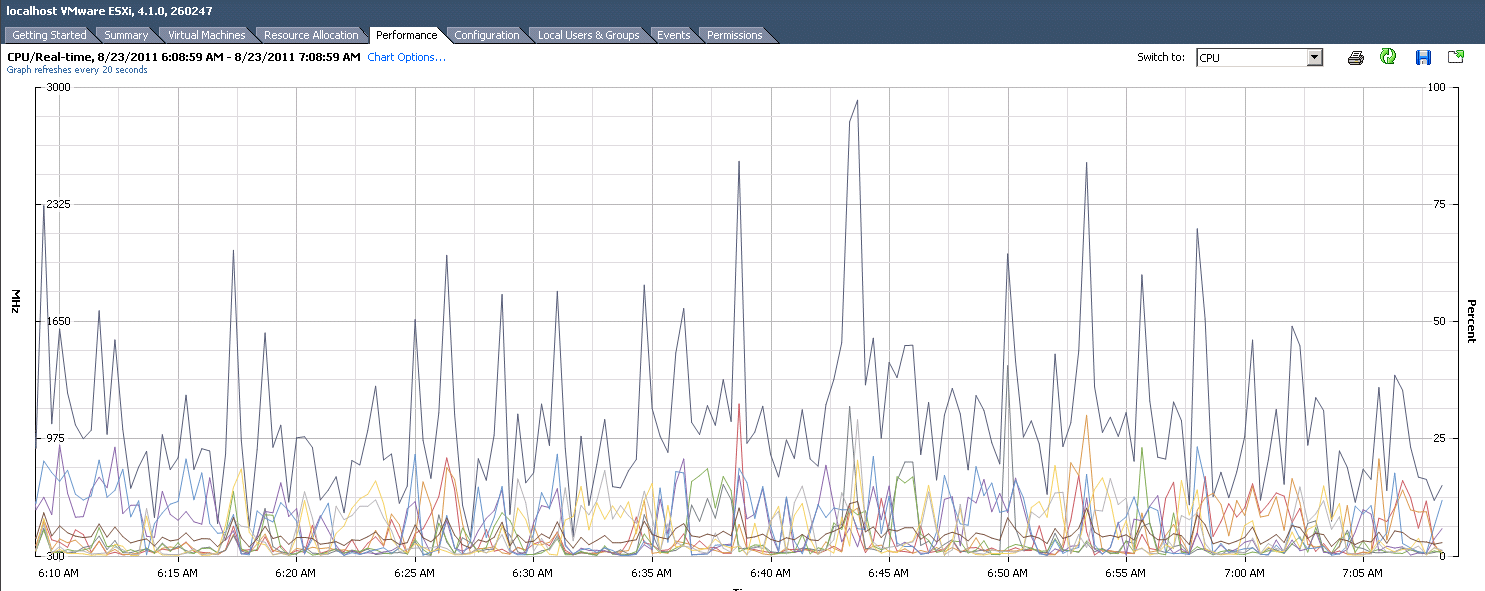1485x591 pixels.
Task: Refresh the performance chart
Action: pos(1388,57)
